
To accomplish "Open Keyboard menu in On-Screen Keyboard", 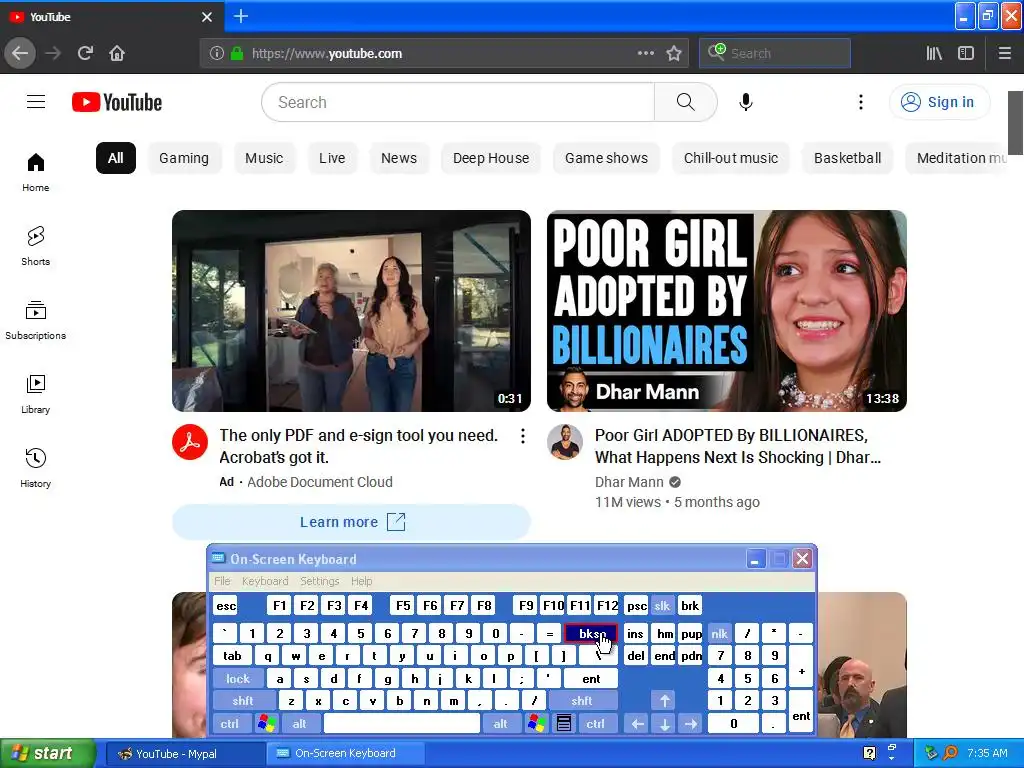I will click(x=265, y=581).
